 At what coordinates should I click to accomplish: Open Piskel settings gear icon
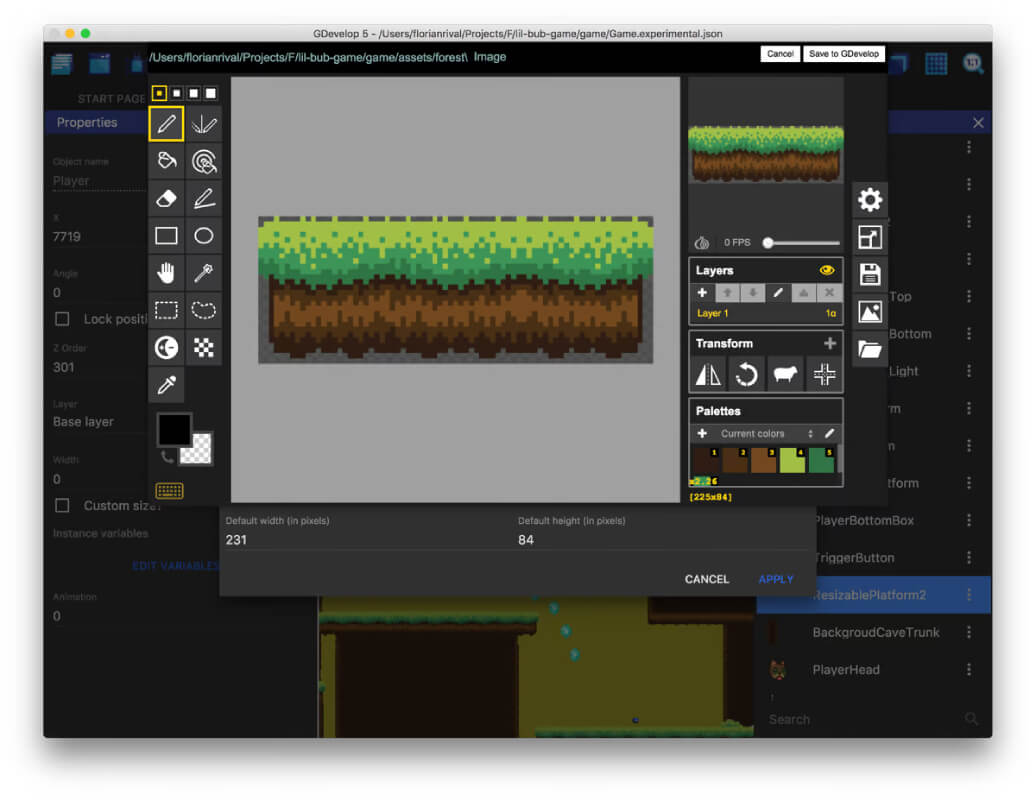(870, 200)
